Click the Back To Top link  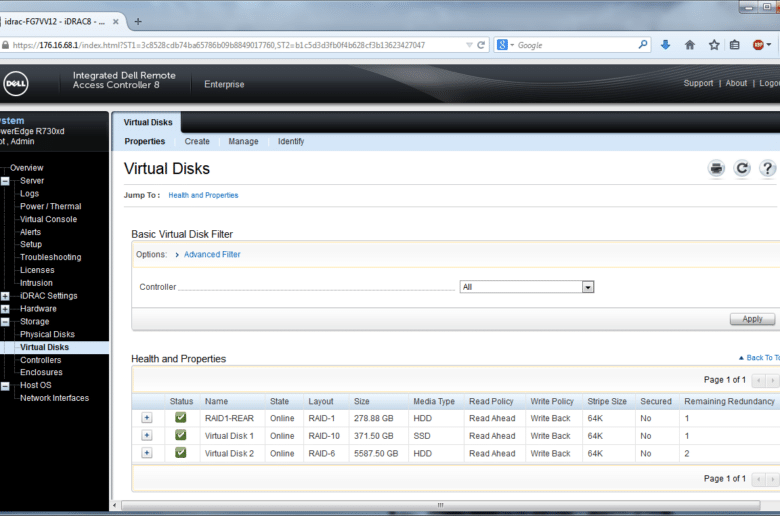(x=760, y=358)
